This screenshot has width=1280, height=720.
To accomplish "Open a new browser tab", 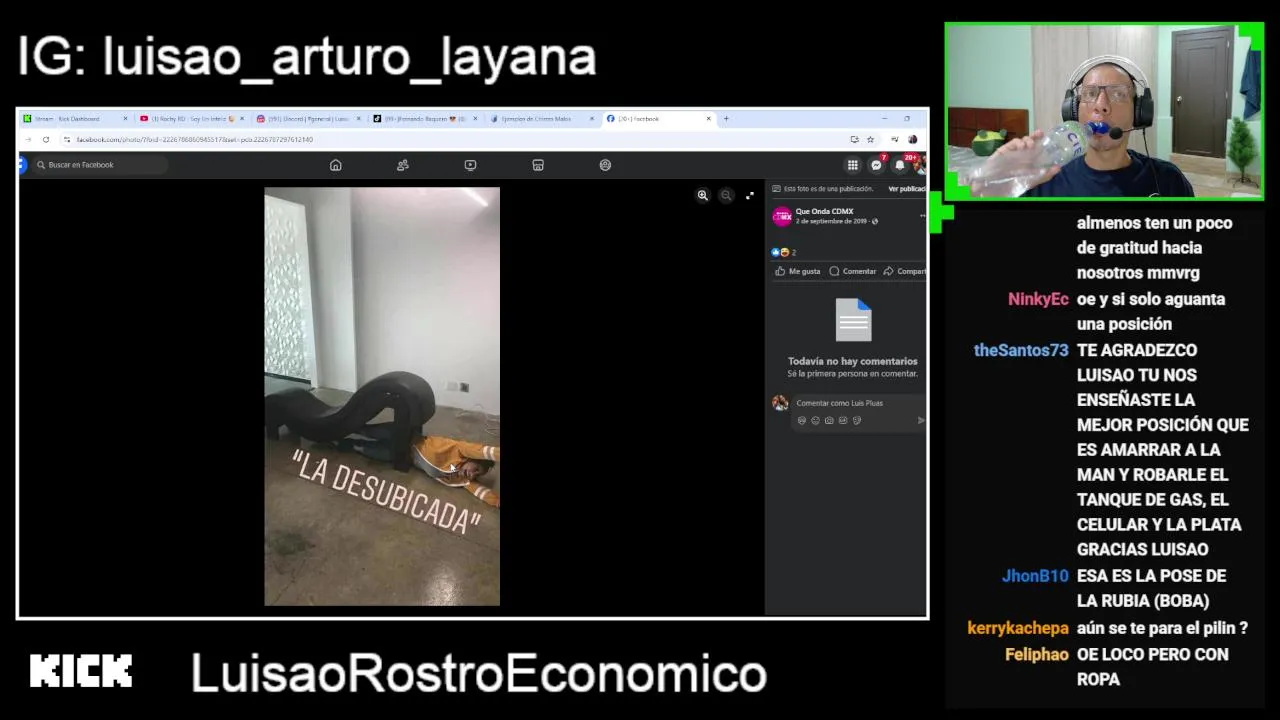I will [x=726, y=118].
